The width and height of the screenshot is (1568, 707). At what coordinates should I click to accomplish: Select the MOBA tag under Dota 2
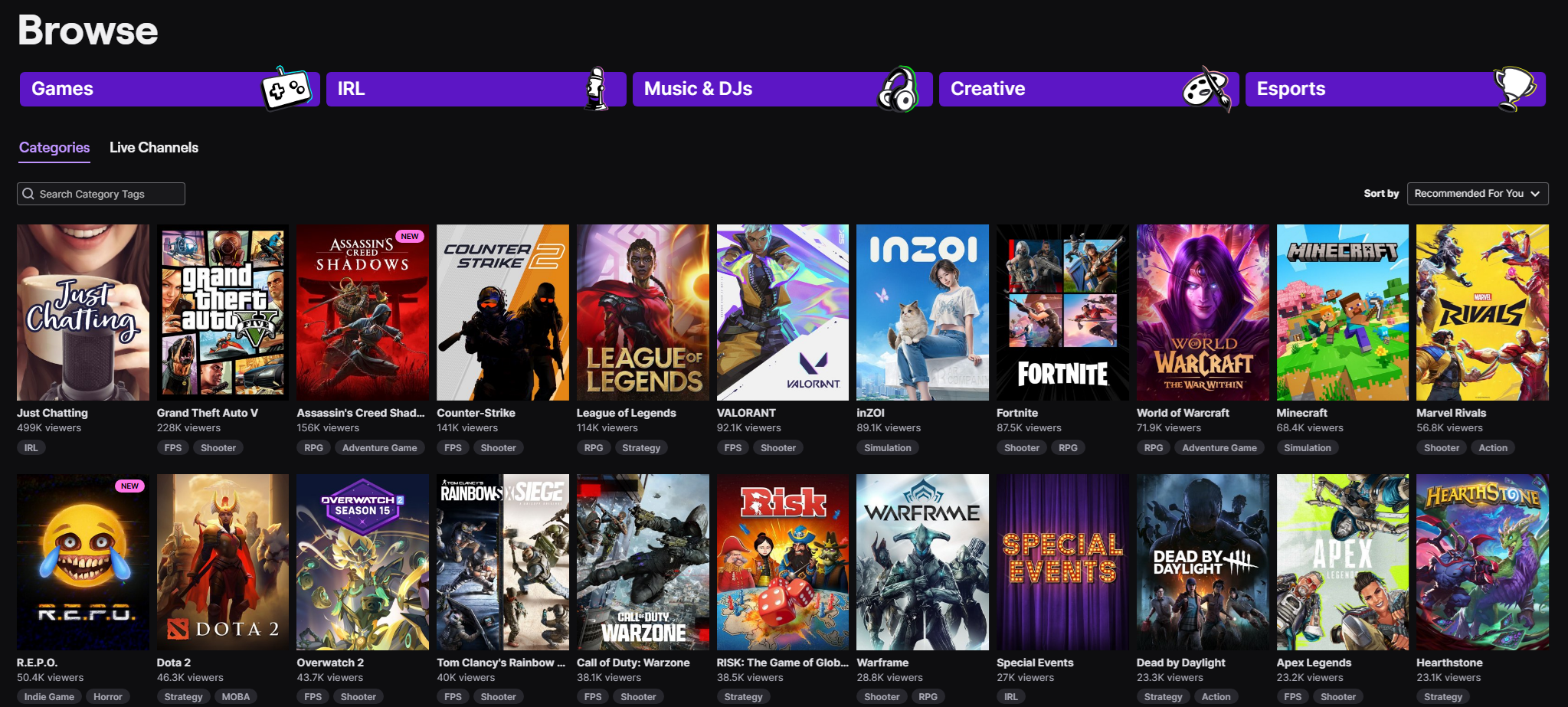pyautogui.click(x=236, y=697)
